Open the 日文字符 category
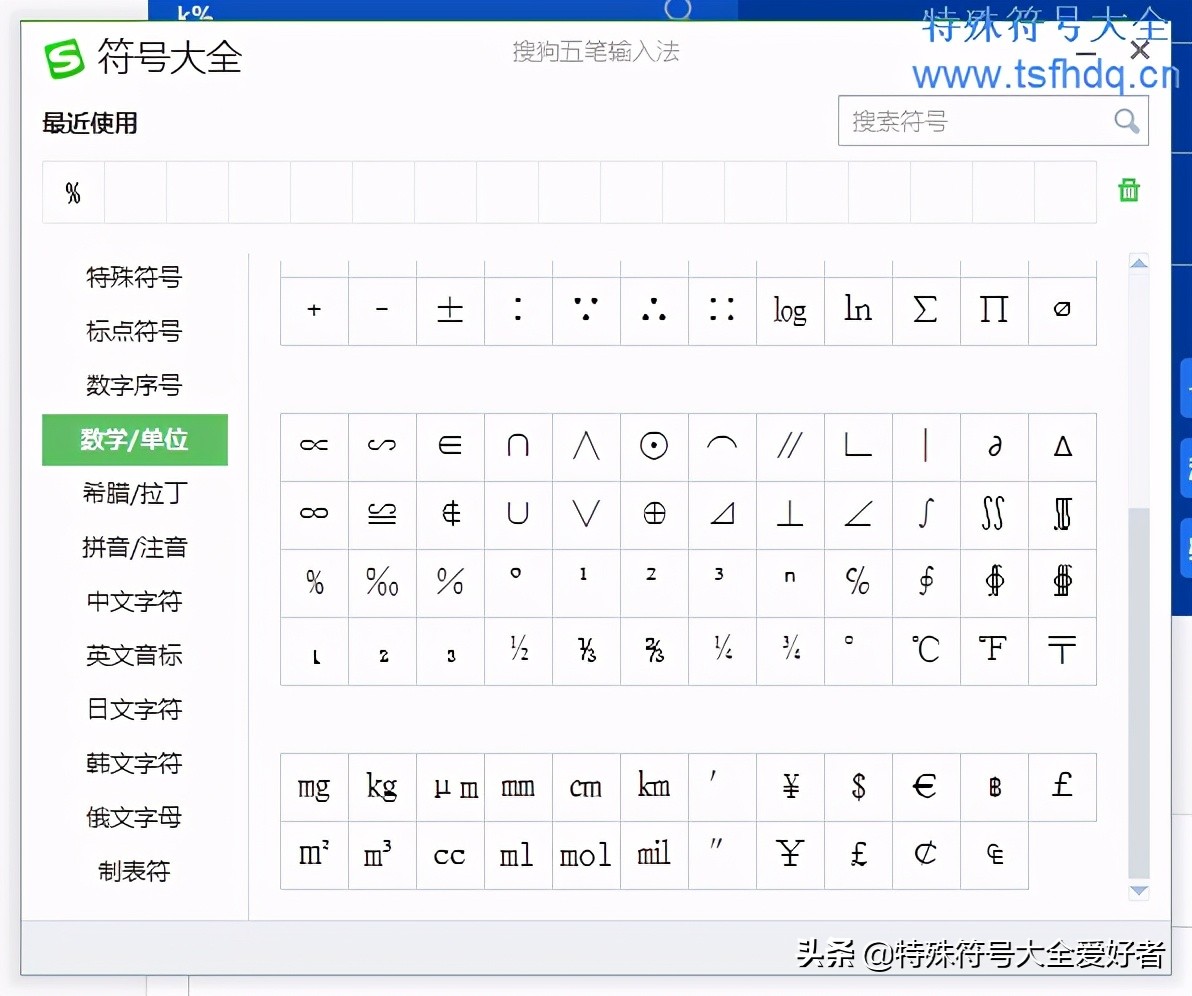Screen dimensions: 1192x996 tap(134, 709)
